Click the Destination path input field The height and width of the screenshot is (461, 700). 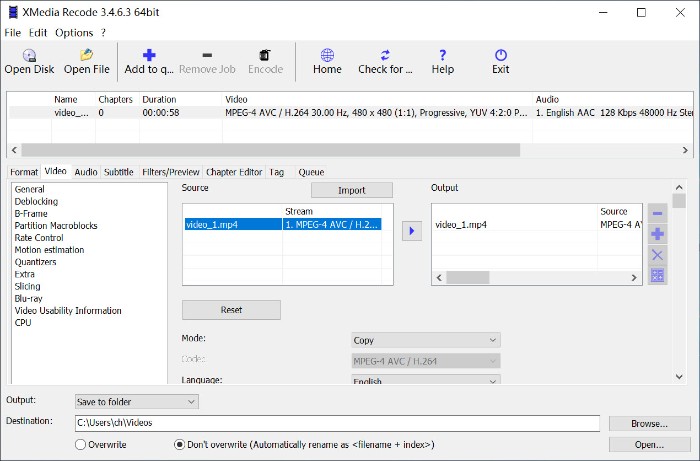click(x=337, y=423)
